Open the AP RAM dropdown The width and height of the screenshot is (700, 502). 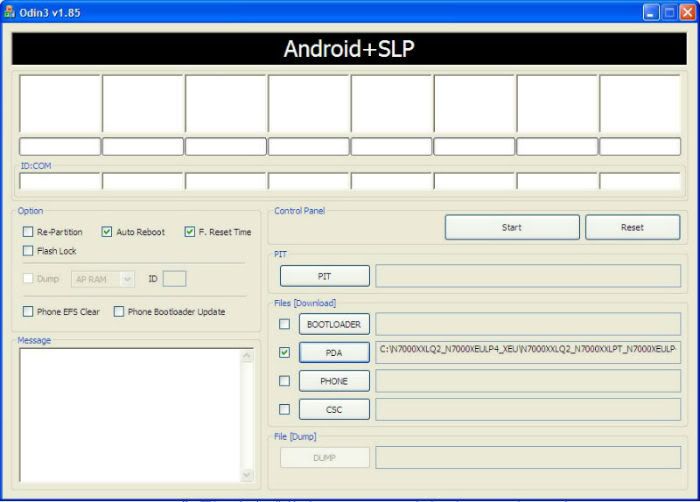103,279
